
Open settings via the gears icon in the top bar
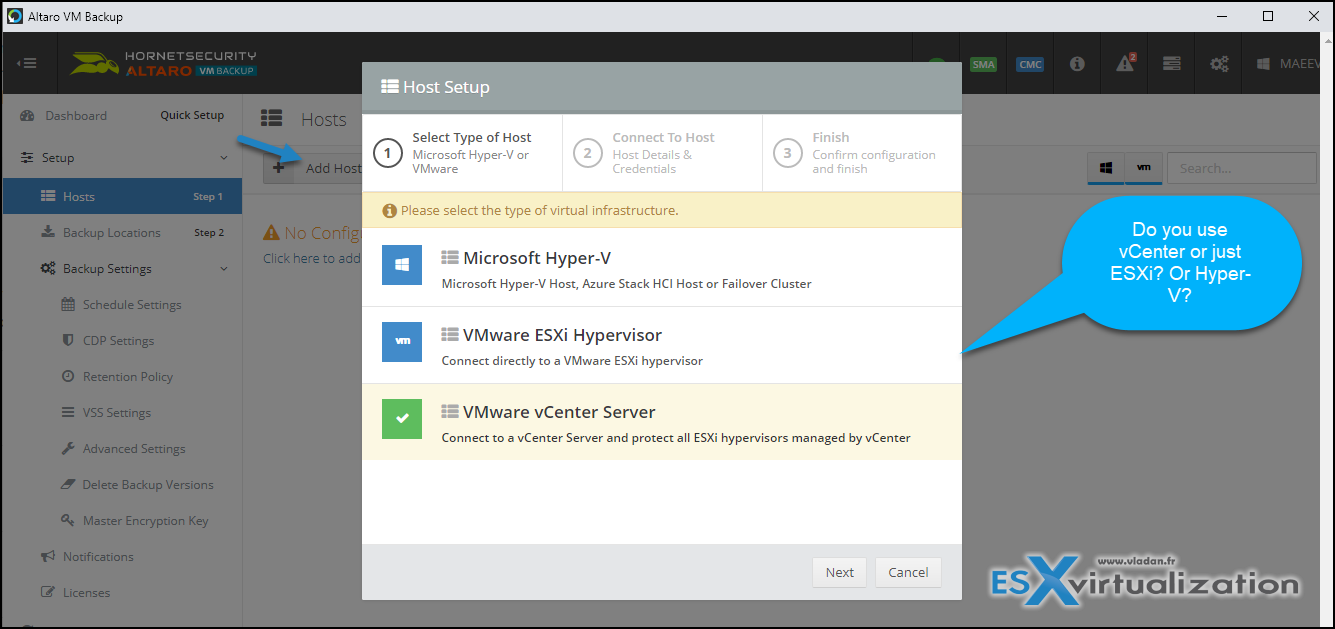pos(1219,64)
